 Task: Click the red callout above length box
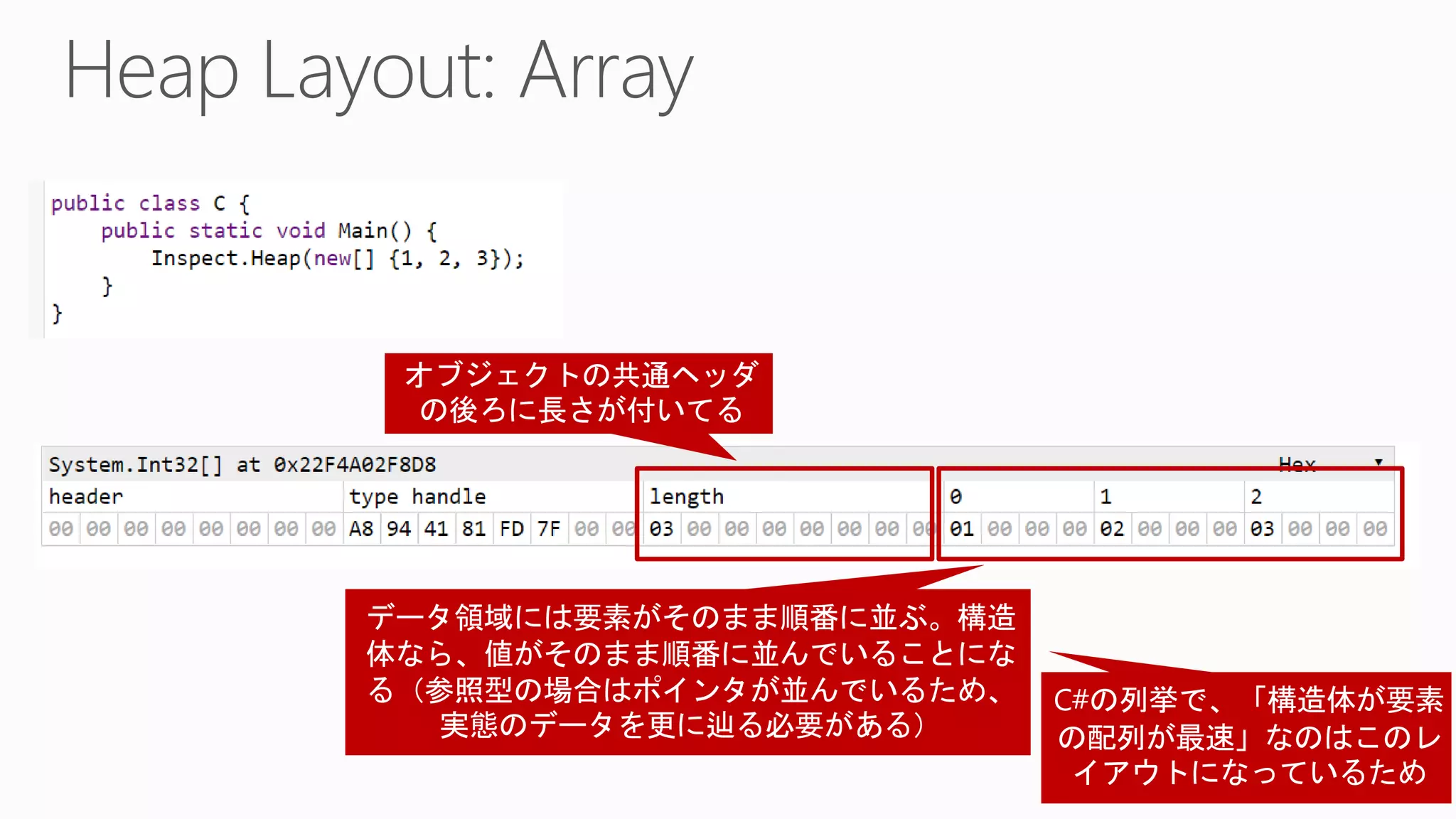pos(578,392)
